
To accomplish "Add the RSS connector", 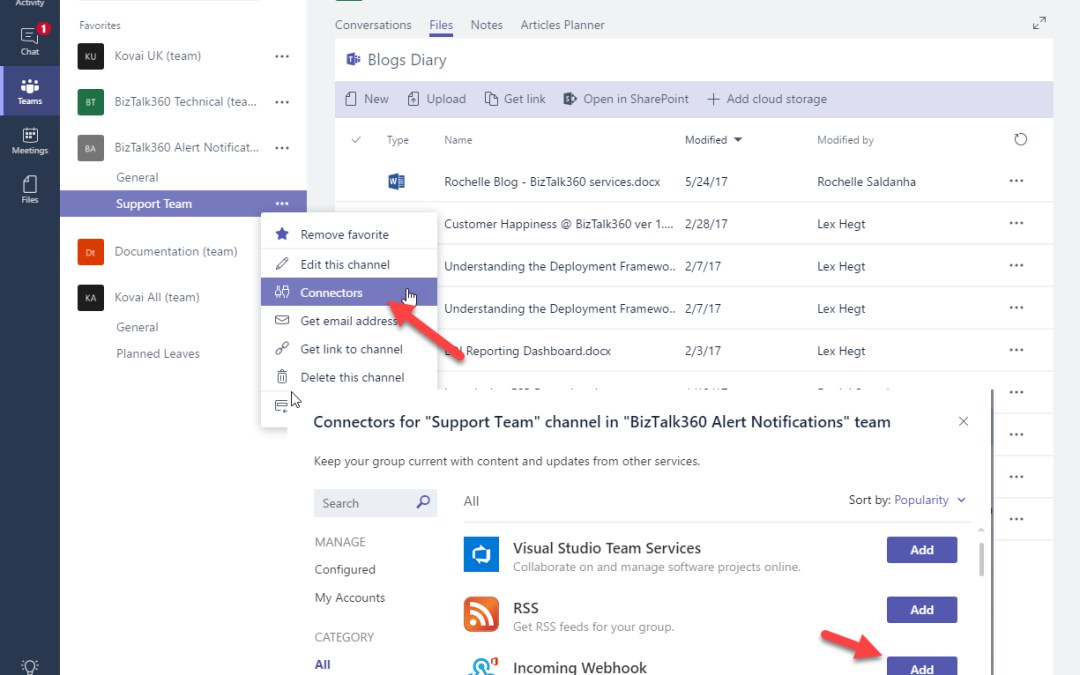I will [922, 610].
